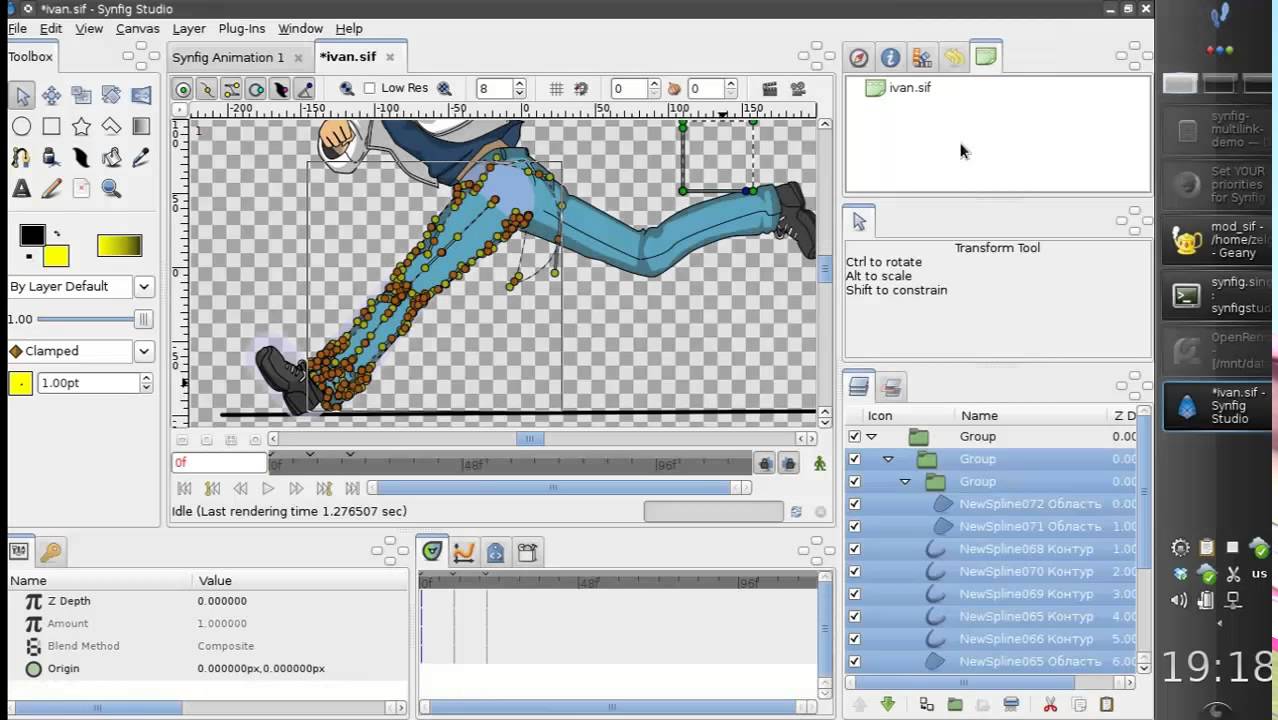Toggle width handles display

(281, 89)
